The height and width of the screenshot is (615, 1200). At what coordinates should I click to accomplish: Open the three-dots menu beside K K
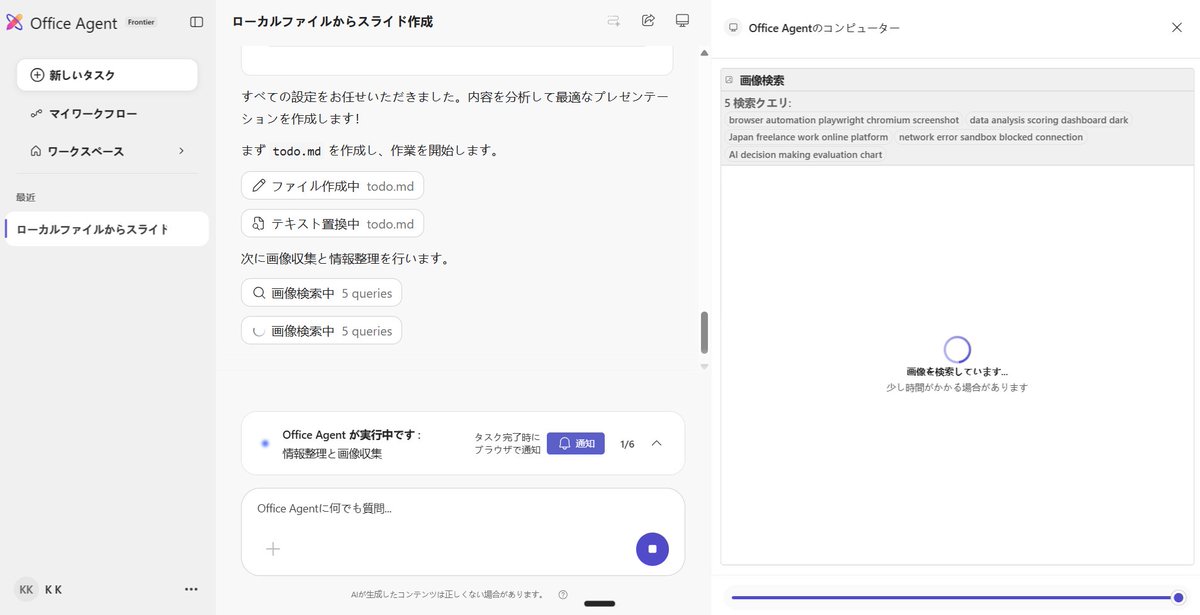[x=191, y=589]
